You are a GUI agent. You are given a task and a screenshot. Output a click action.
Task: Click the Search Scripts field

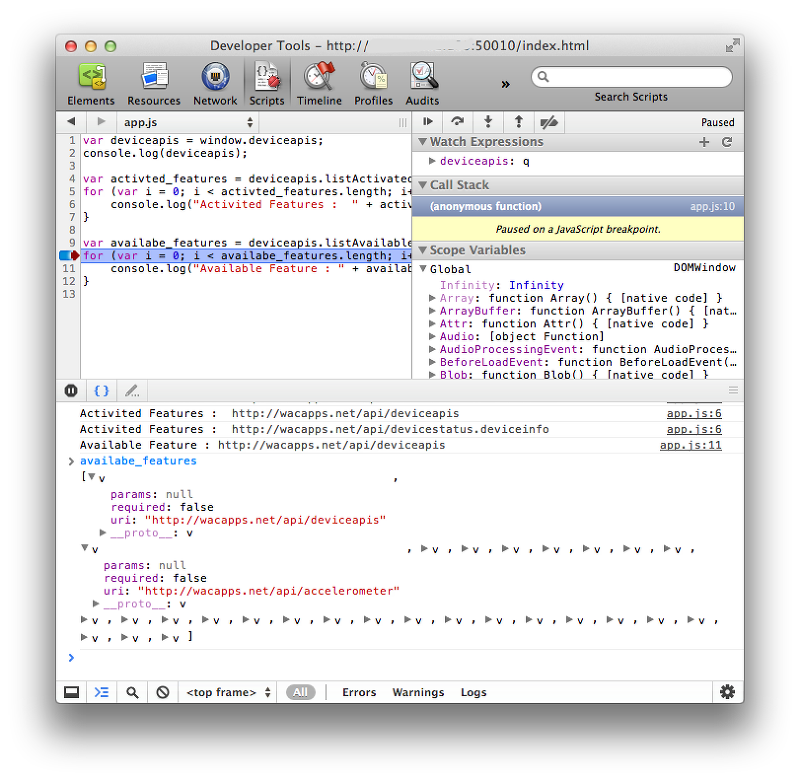point(632,77)
